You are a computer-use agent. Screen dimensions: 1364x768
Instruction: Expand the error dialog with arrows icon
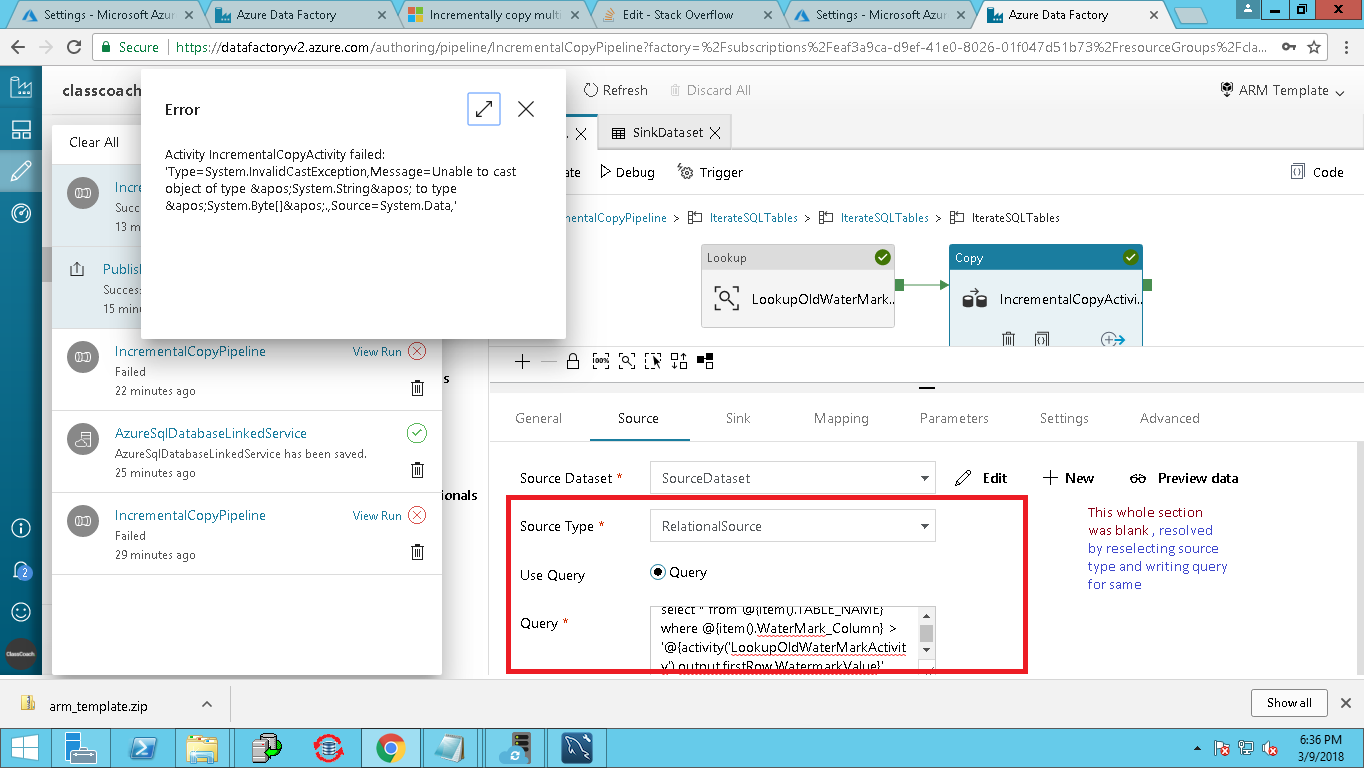pyautogui.click(x=484, y=109)
